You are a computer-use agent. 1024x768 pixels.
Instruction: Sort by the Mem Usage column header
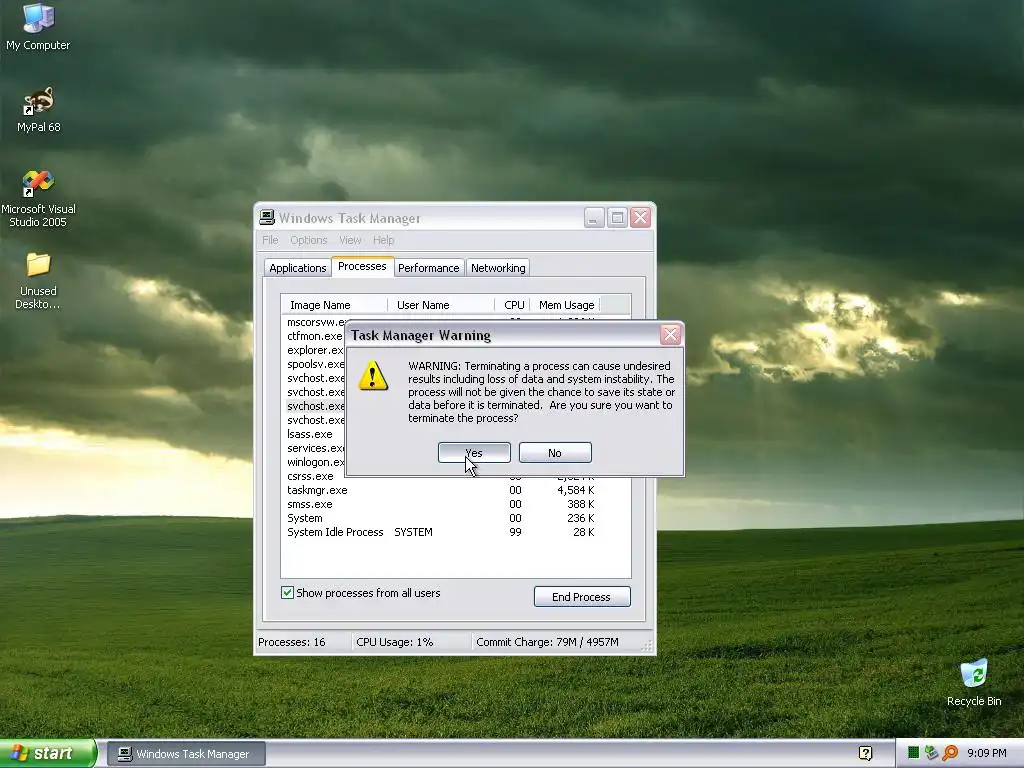click(566, 305)
